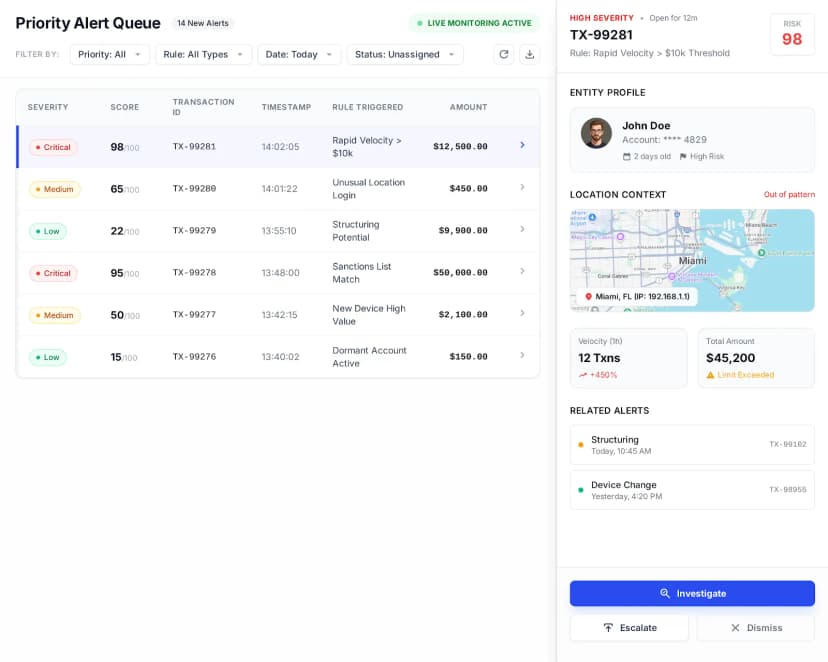Select the TX-99278 Sanctions List Match row

coord(280,272)
